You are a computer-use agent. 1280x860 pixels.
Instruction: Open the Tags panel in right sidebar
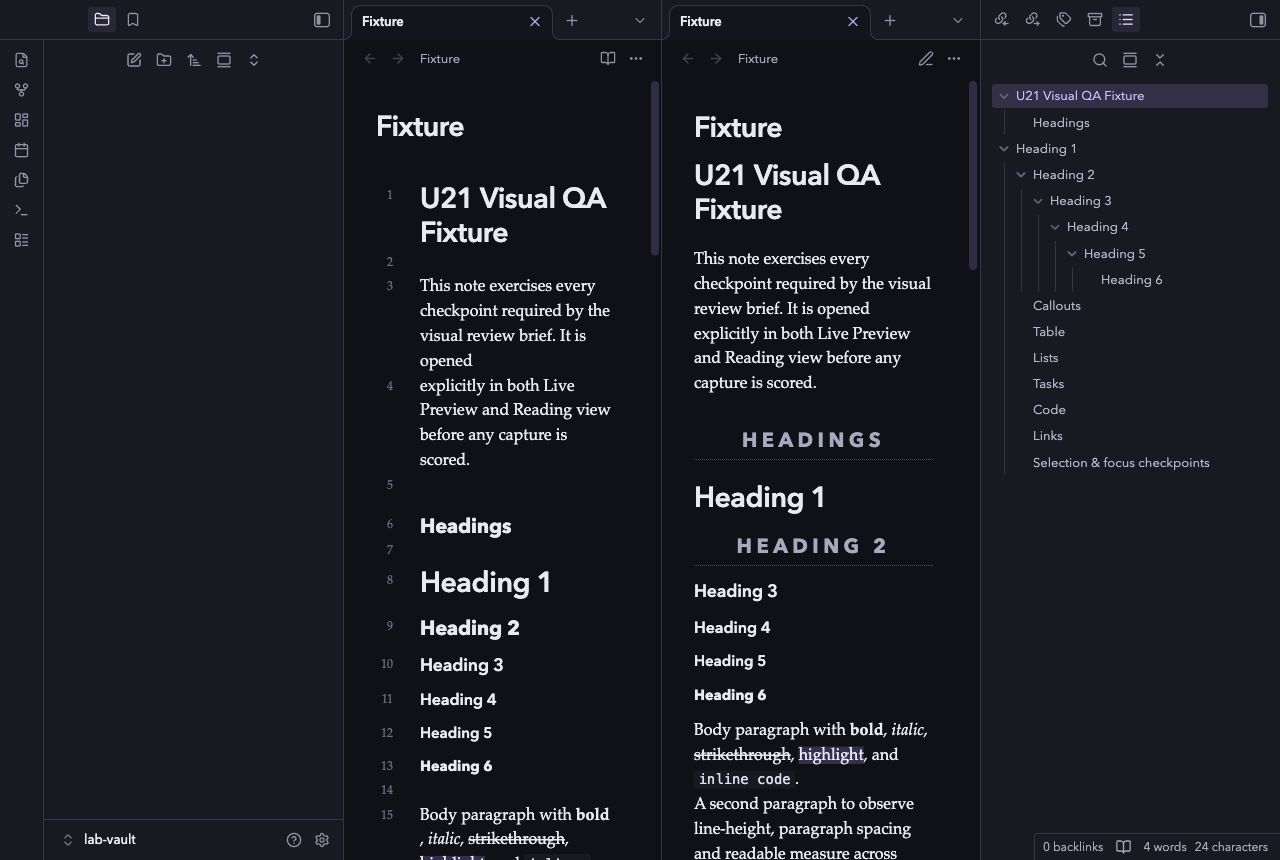[1064, 20]
